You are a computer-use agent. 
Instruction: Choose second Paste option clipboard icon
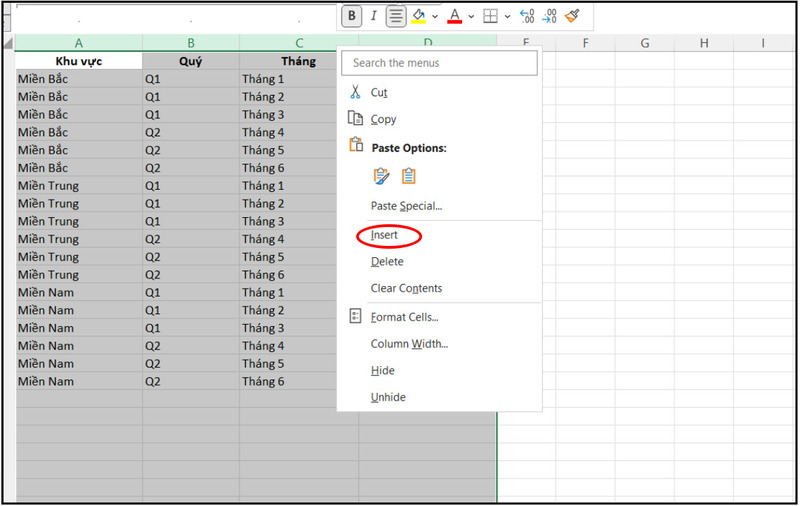pyautogui.click(x=408, y=176)
